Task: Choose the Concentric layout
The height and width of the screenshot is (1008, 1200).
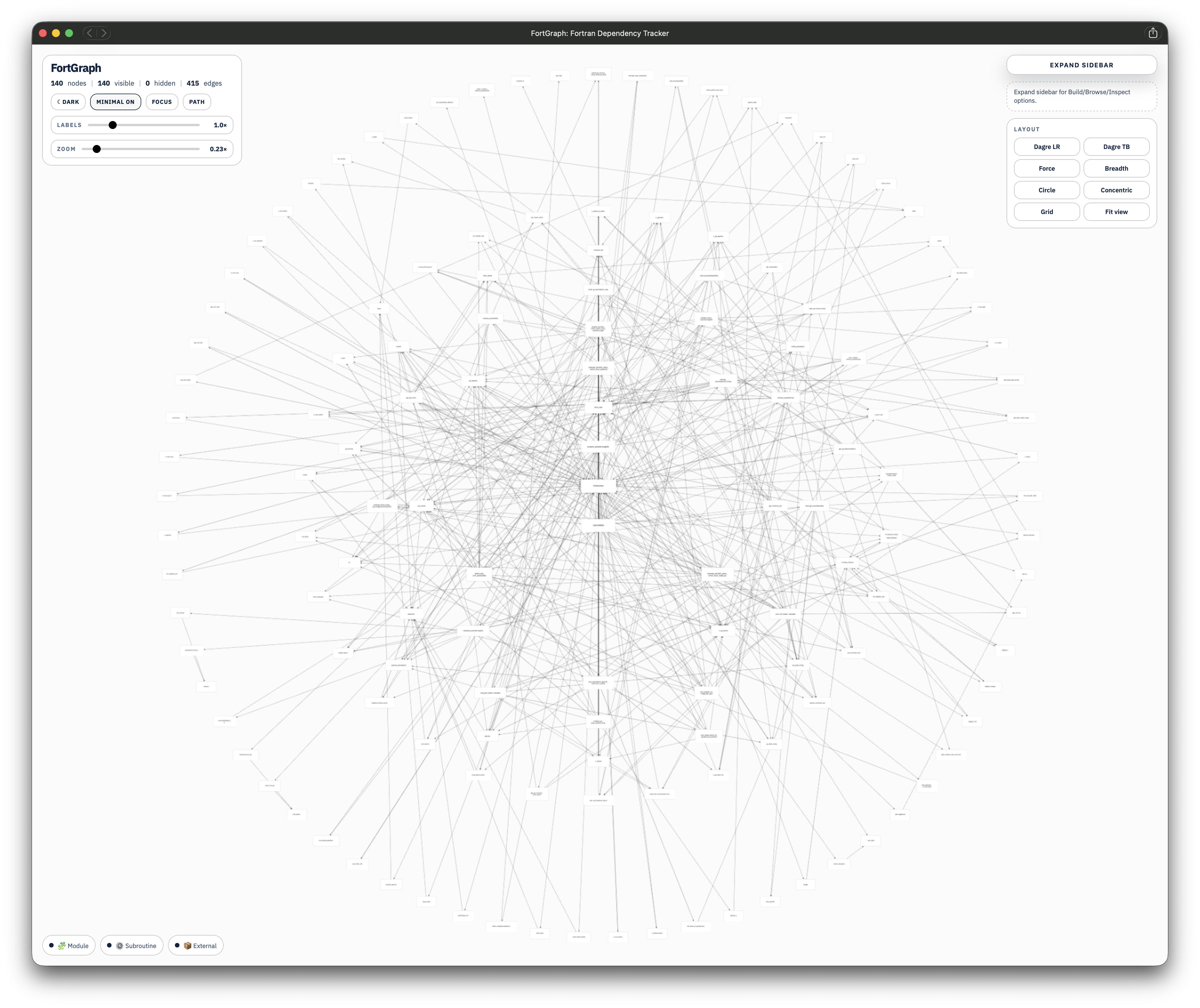Action: 1116,190
